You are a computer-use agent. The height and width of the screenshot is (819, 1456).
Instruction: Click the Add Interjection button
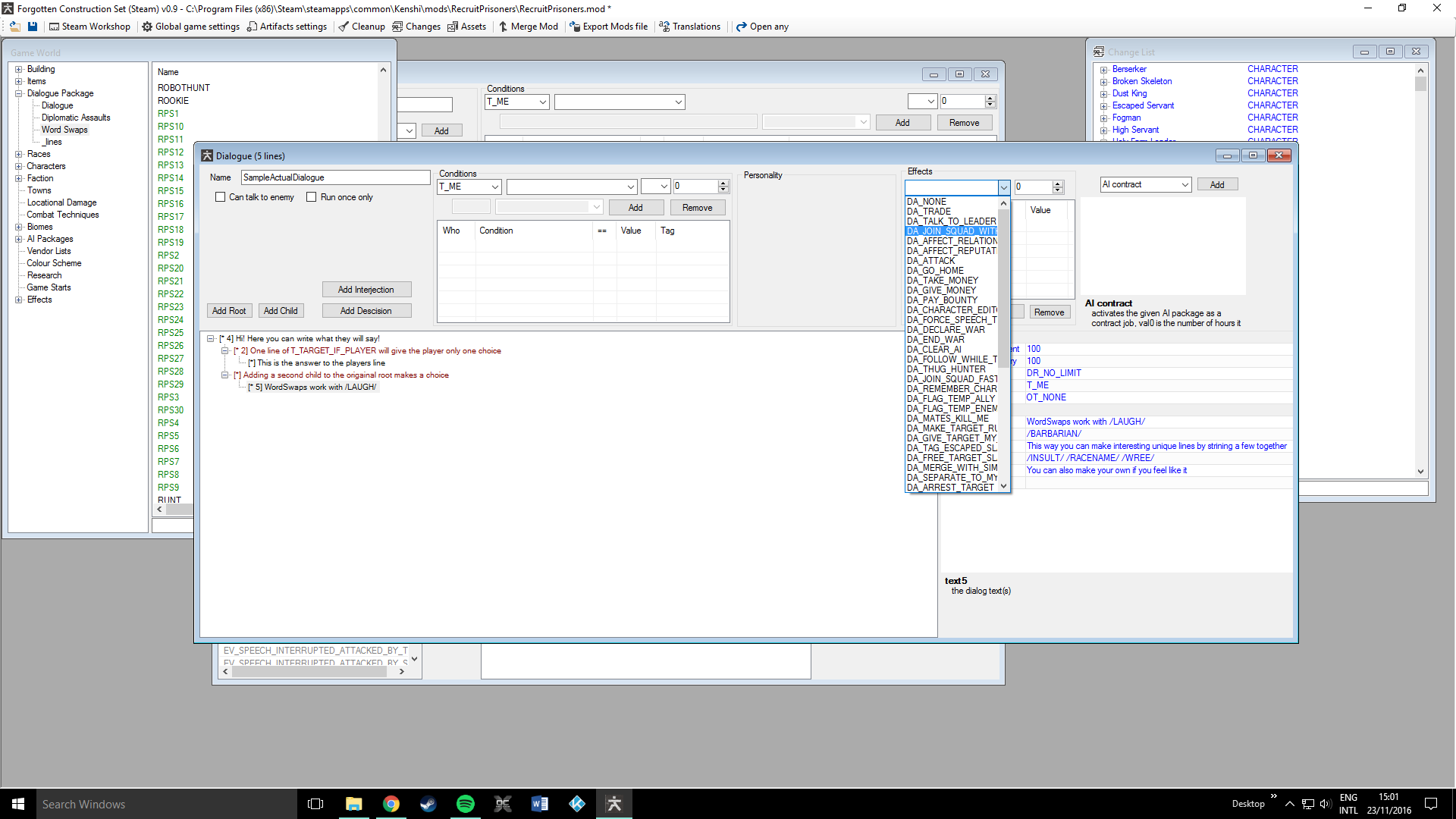click(366, 290)
